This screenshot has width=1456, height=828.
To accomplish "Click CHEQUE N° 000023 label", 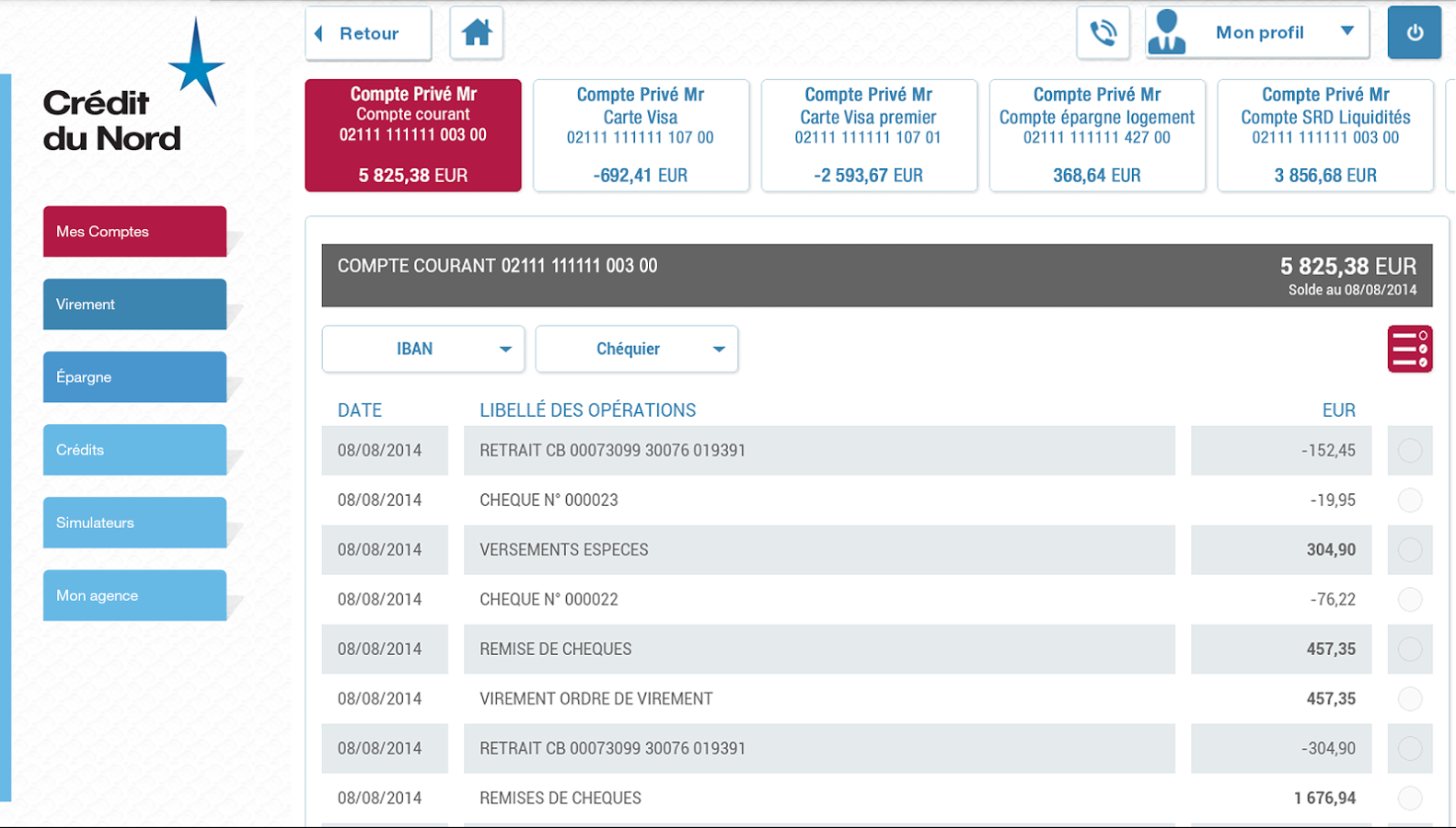I will coord(549,500).
